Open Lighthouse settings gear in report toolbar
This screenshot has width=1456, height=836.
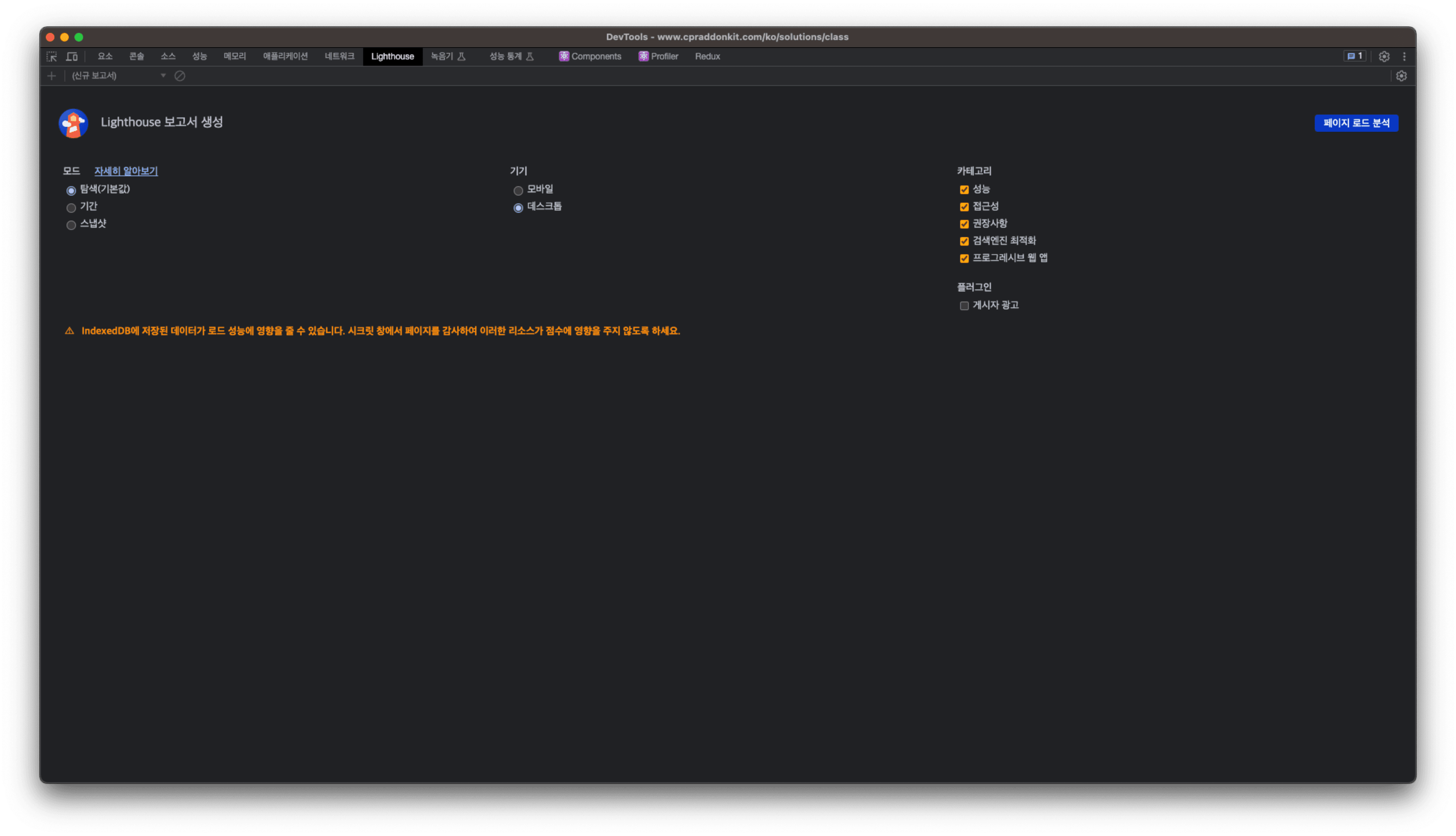click(x=1401, y=76)
